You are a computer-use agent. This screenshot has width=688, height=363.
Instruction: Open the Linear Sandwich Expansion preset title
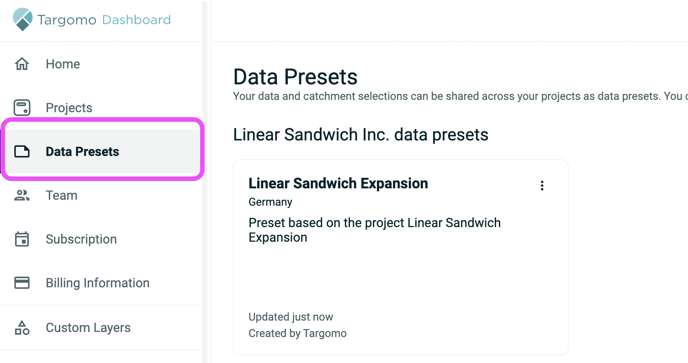[338, 183]
